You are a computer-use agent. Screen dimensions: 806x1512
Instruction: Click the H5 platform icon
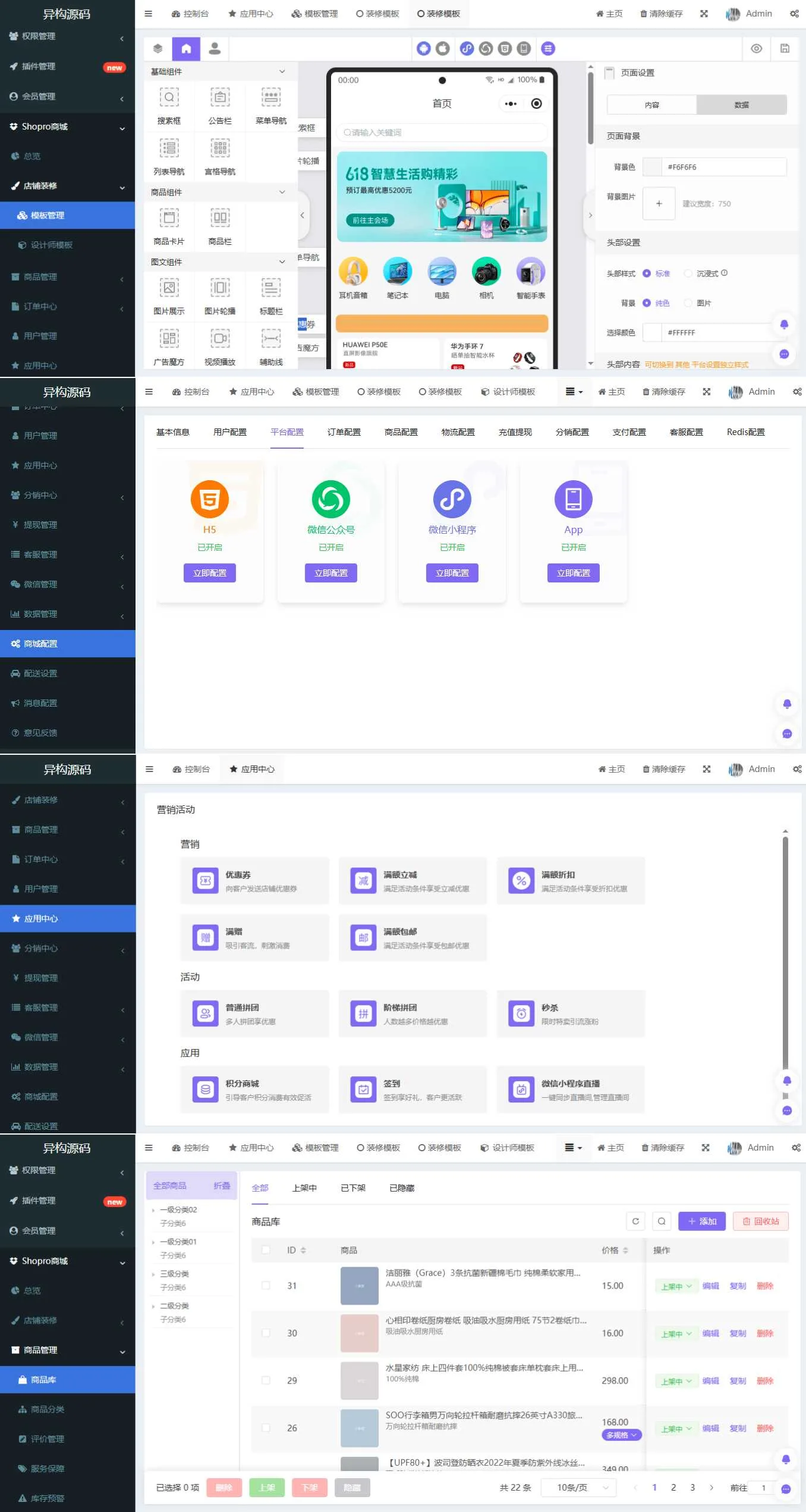tap(209, 499)
